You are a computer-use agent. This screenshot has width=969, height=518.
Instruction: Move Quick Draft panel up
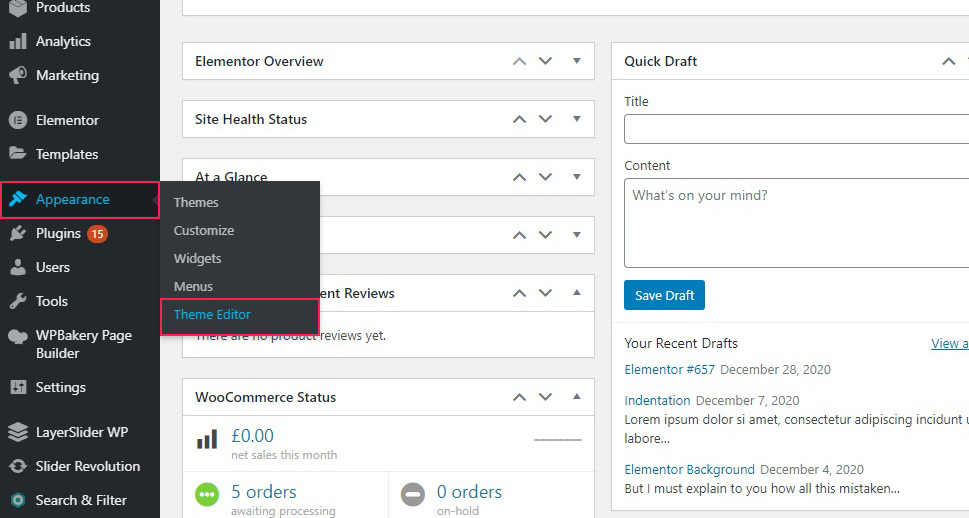coord(949,61)
